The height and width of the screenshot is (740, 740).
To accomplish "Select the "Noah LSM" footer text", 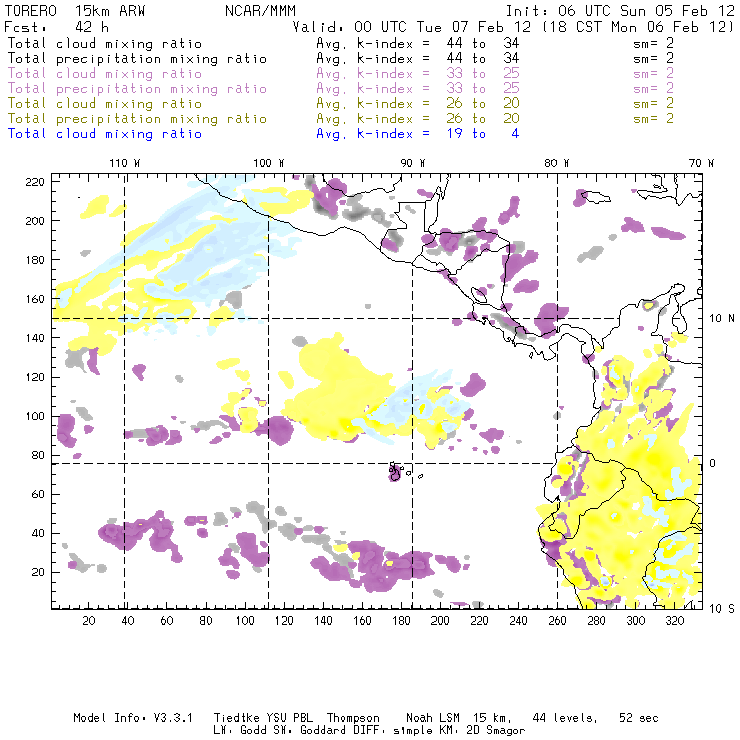I will (433, 718).
